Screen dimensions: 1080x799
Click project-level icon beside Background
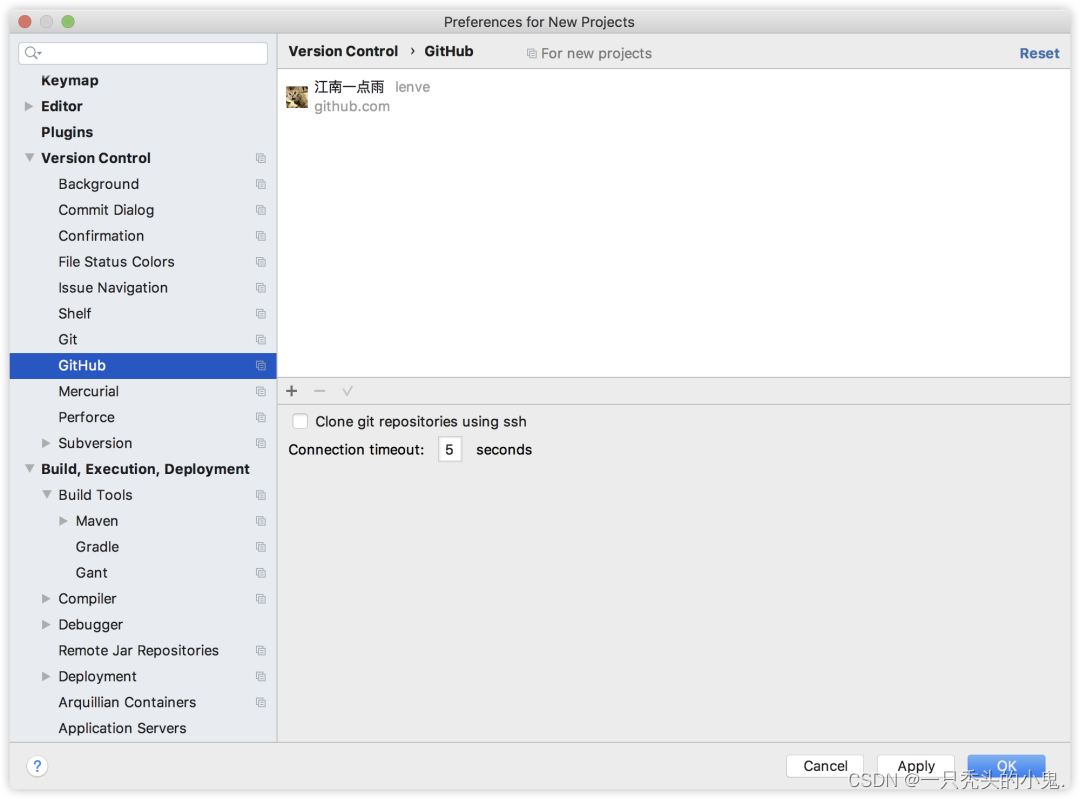261,185
